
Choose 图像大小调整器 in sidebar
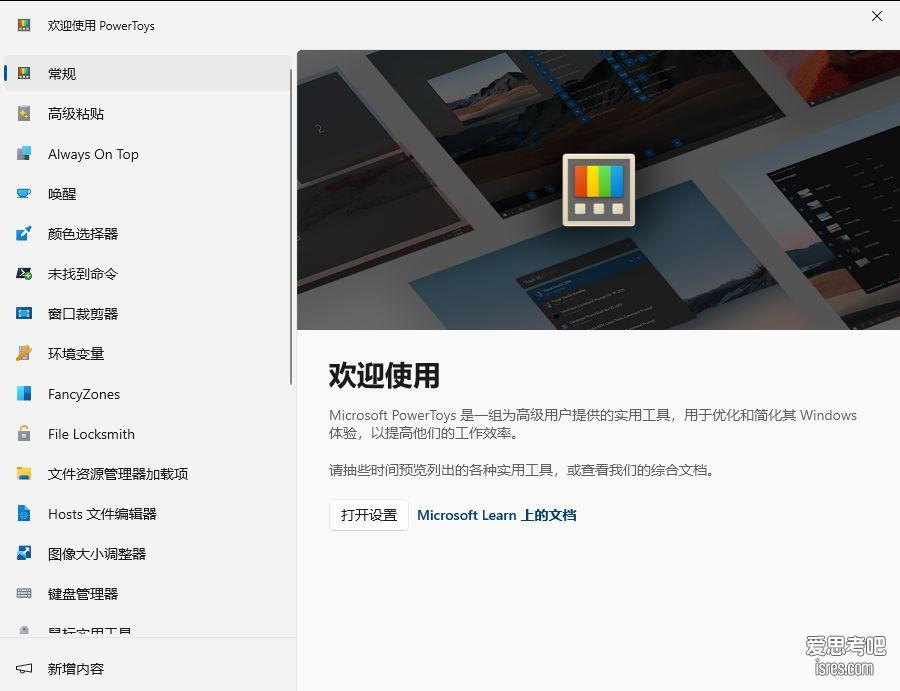click(x=147, y=554)
